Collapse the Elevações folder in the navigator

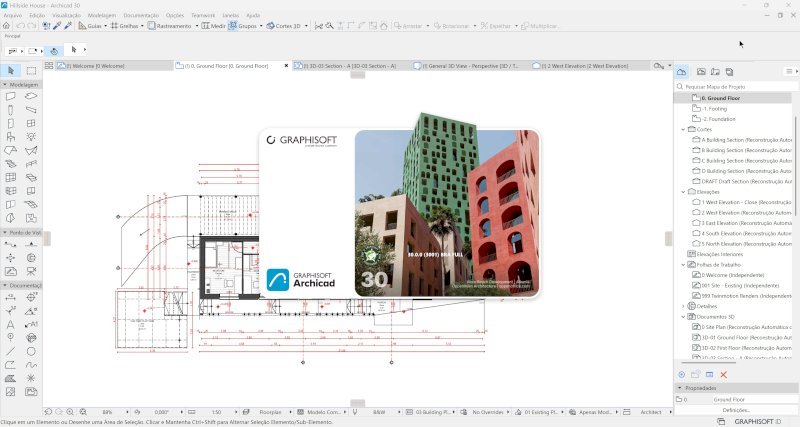(x=683, y=192)
